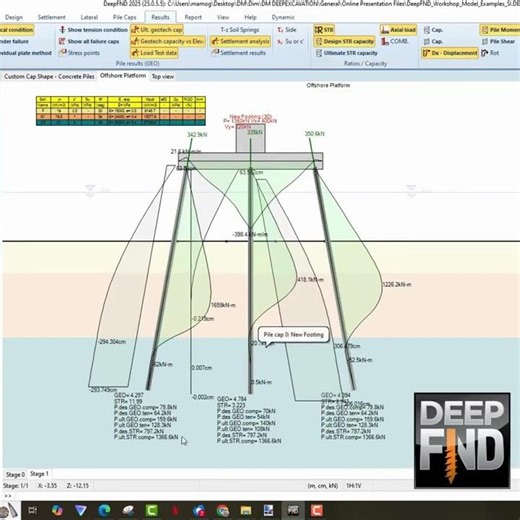Viewport: 520px width, 520px height.
Task: Click the 335kN load label
Action: pos(255,133)
